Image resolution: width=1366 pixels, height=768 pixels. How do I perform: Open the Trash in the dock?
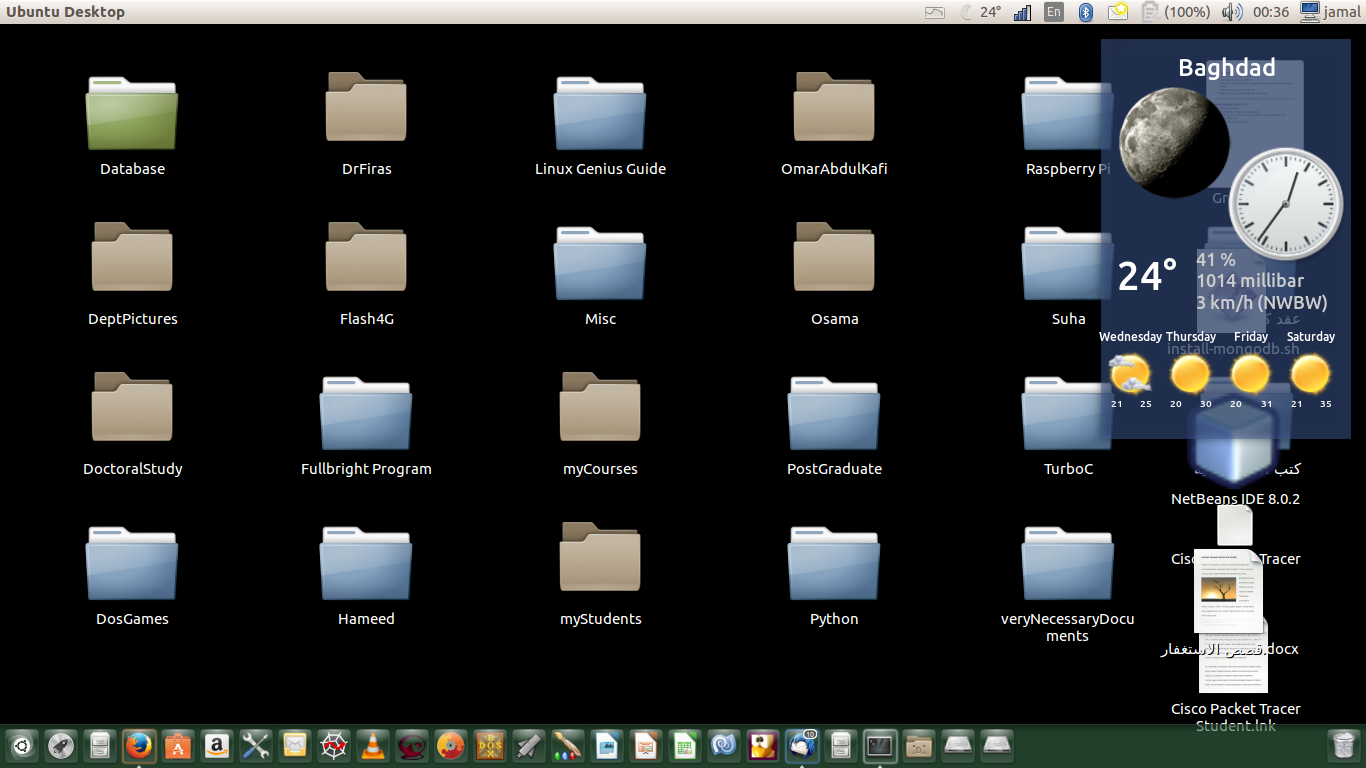[1341, 745]
